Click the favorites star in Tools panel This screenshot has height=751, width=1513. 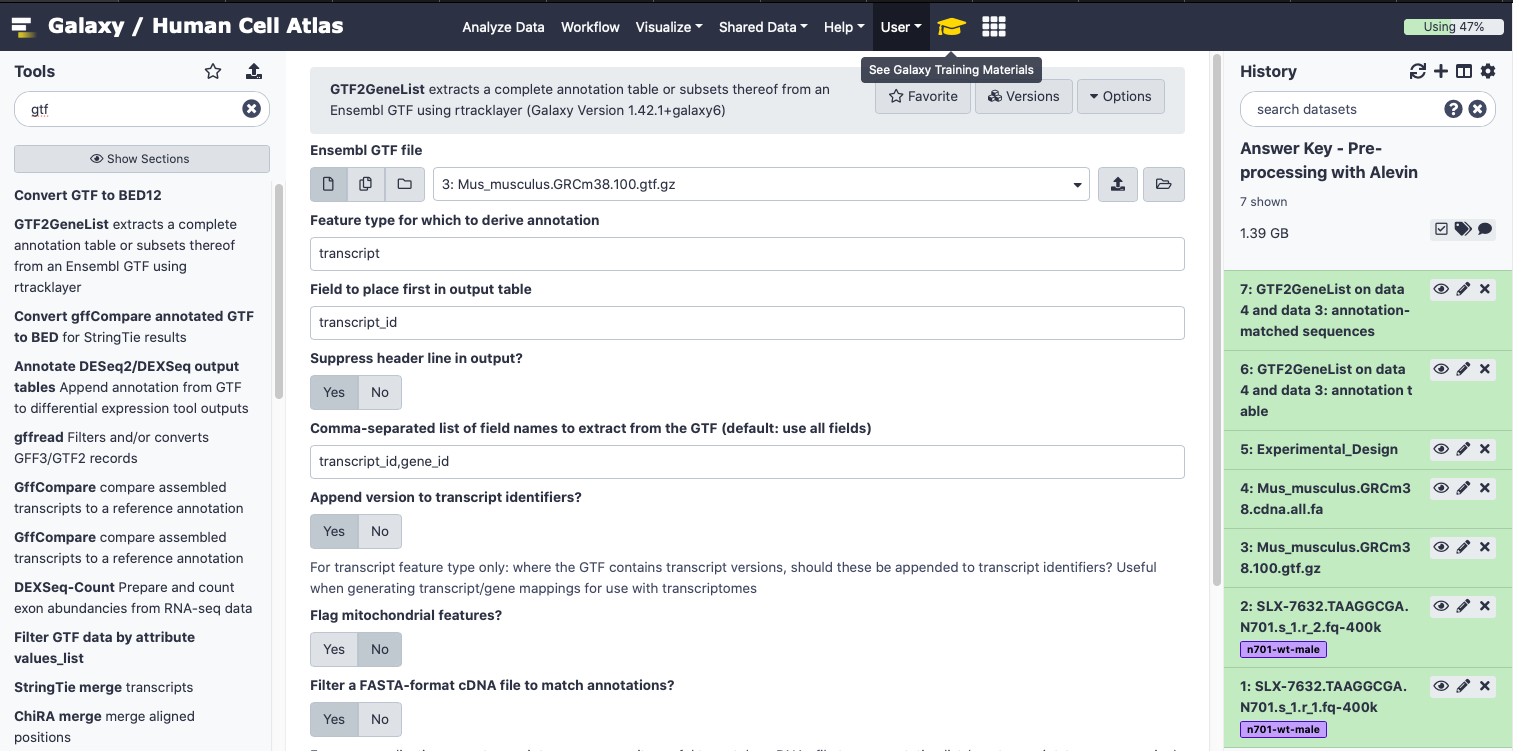[213, 71]
